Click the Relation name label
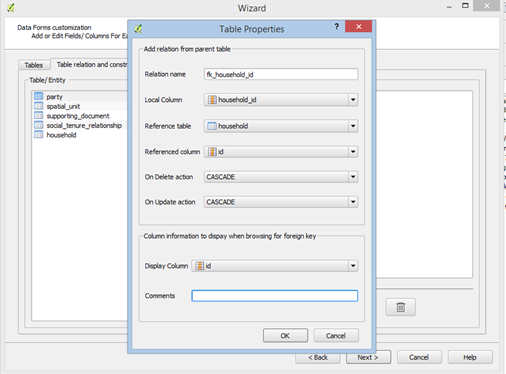The height and width of the screenshot is (374, 506). click(x=165, y=74)
